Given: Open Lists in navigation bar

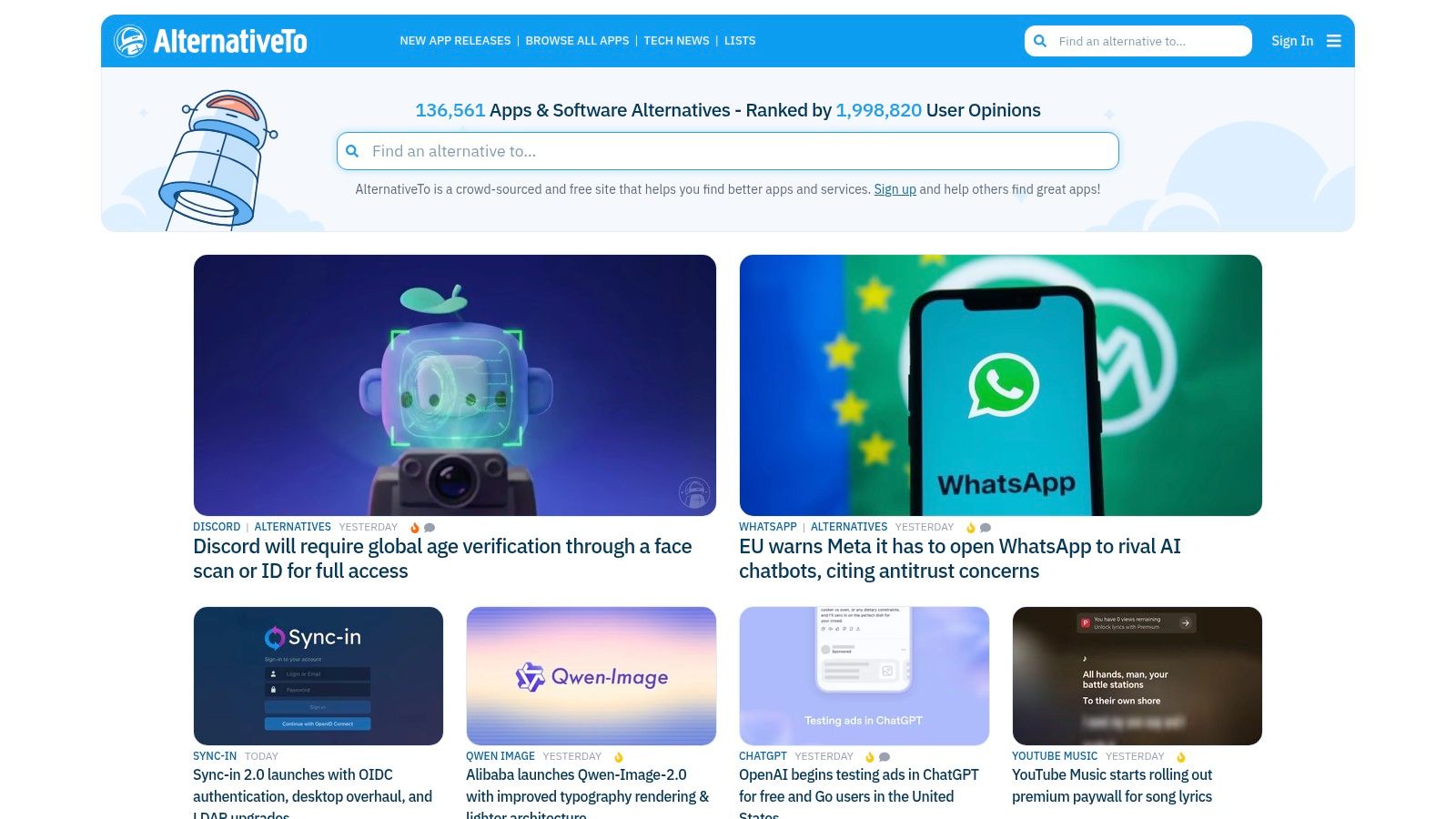Looking at the screenshot, I should [x=740, y=41].
